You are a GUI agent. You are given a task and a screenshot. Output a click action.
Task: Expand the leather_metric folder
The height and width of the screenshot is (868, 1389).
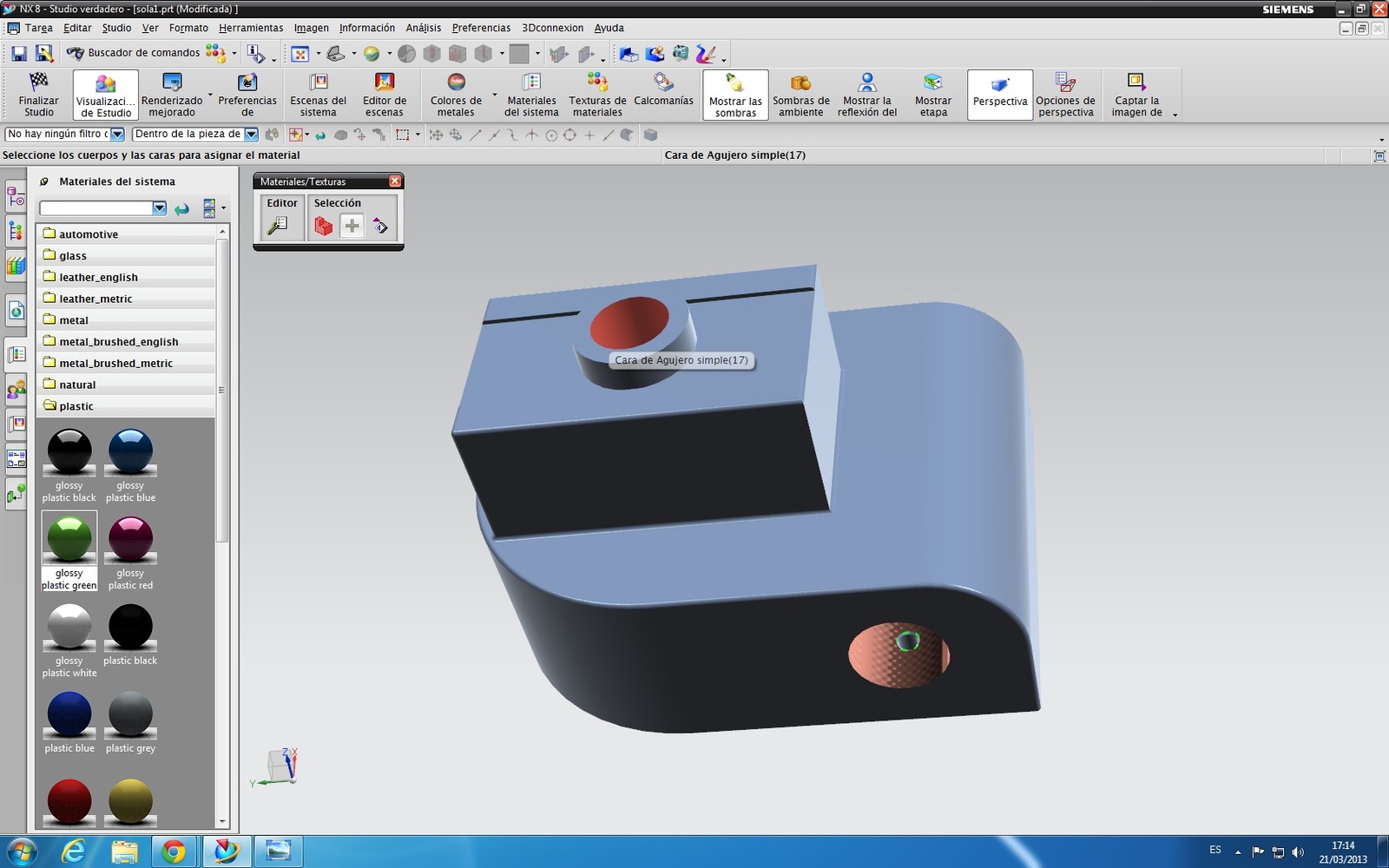coord(126,299)
